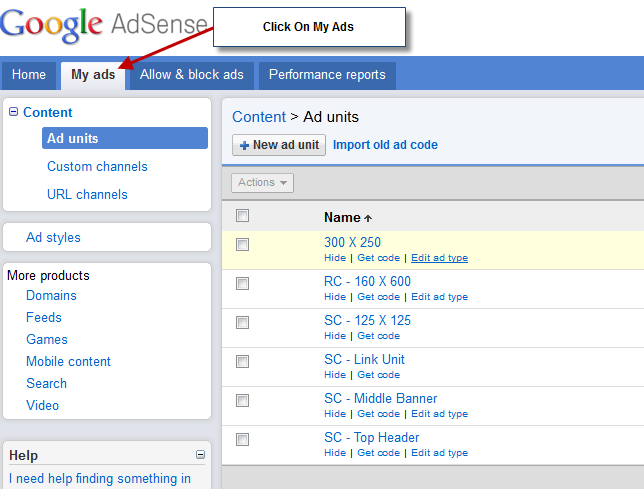Image resolution: width=644 pixels, height=489 pixels.
Task: Click the New ad unit button
Action: pos(279,145)
